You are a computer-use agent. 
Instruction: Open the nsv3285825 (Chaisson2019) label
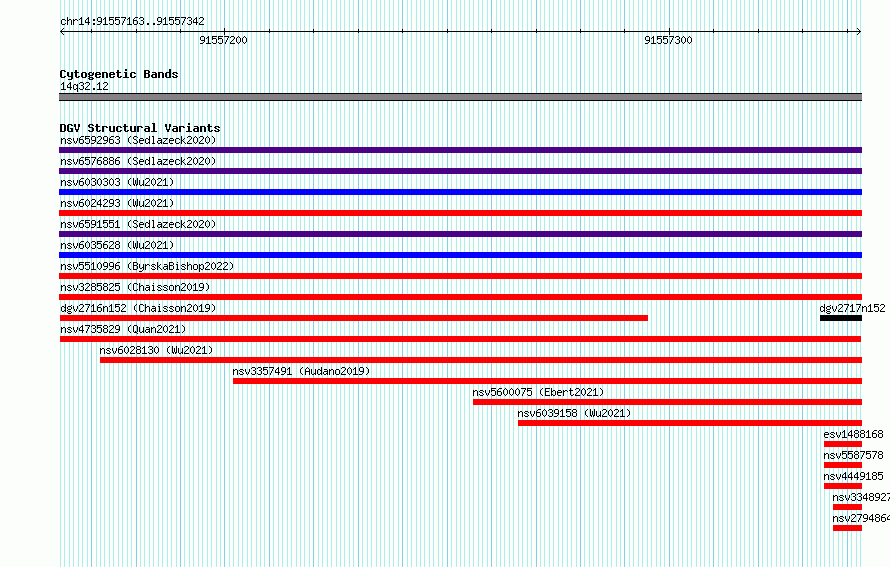click(x=135, y=287)
